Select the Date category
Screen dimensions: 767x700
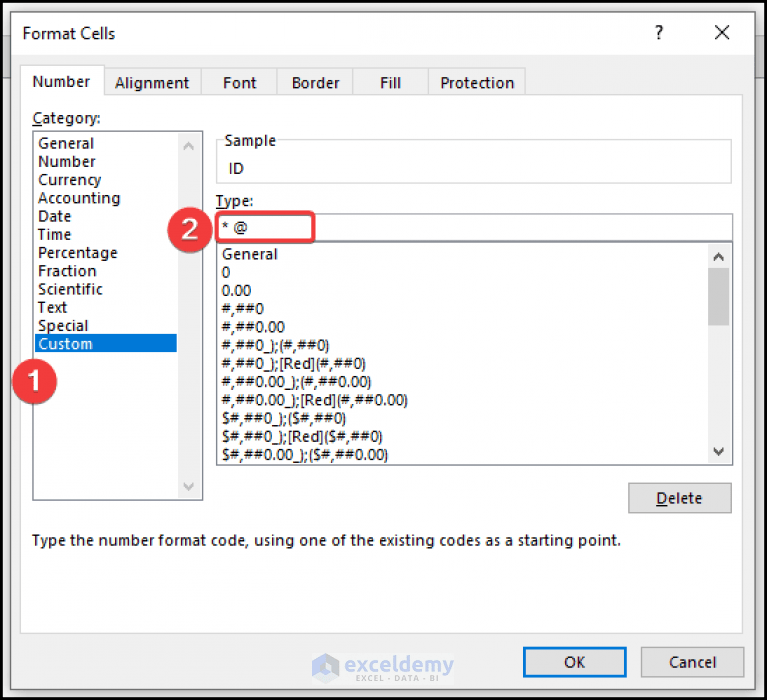point(106,216)
